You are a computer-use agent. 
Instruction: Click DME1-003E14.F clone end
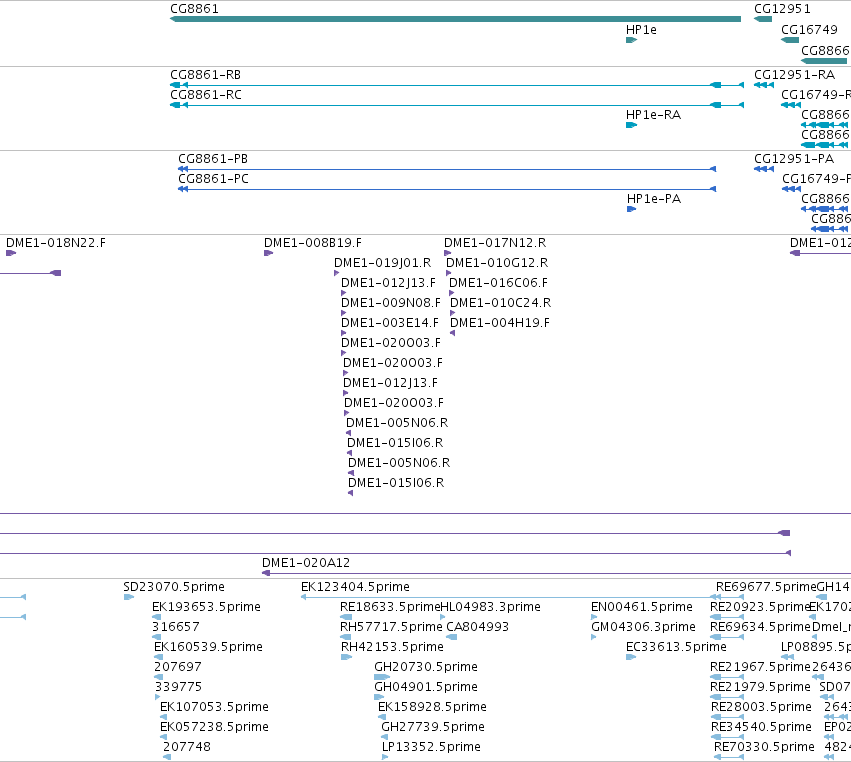coord(344,333)
